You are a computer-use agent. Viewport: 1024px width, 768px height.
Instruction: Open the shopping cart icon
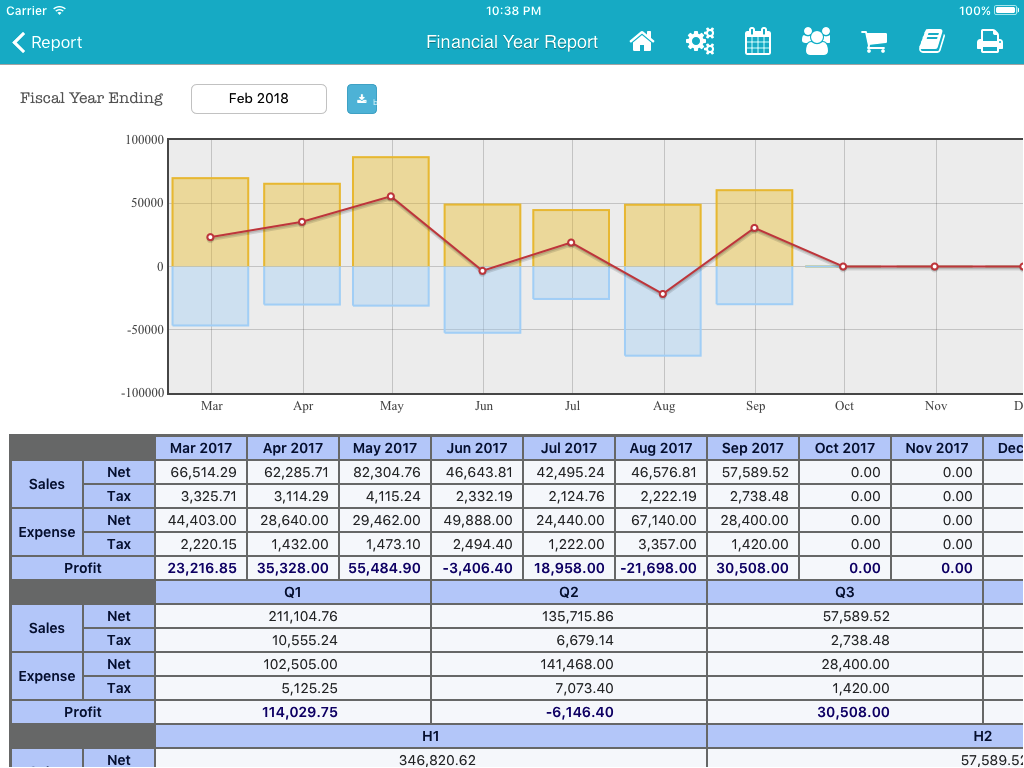pos(875,42)
